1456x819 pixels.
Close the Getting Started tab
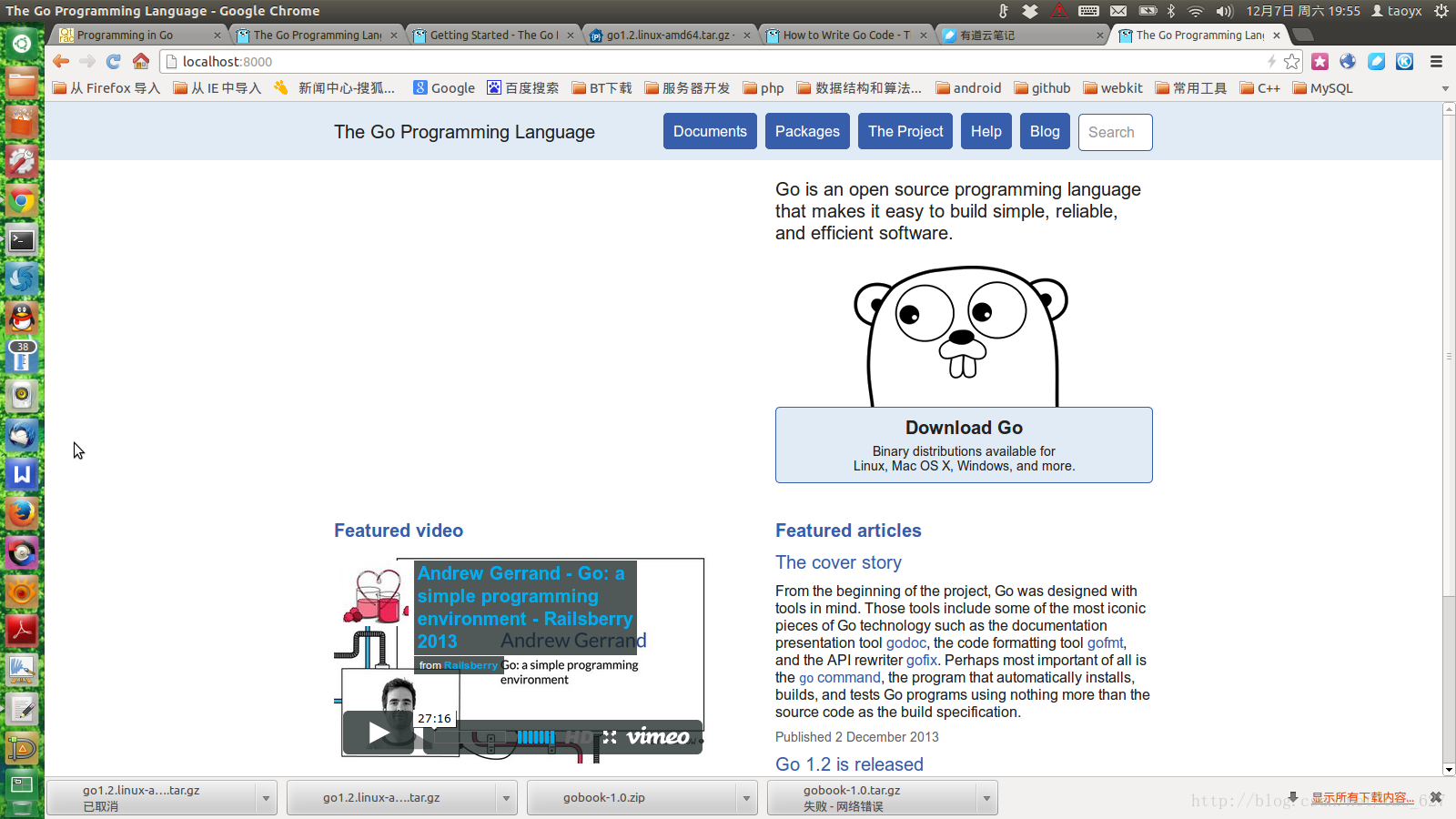pos(571,35)
